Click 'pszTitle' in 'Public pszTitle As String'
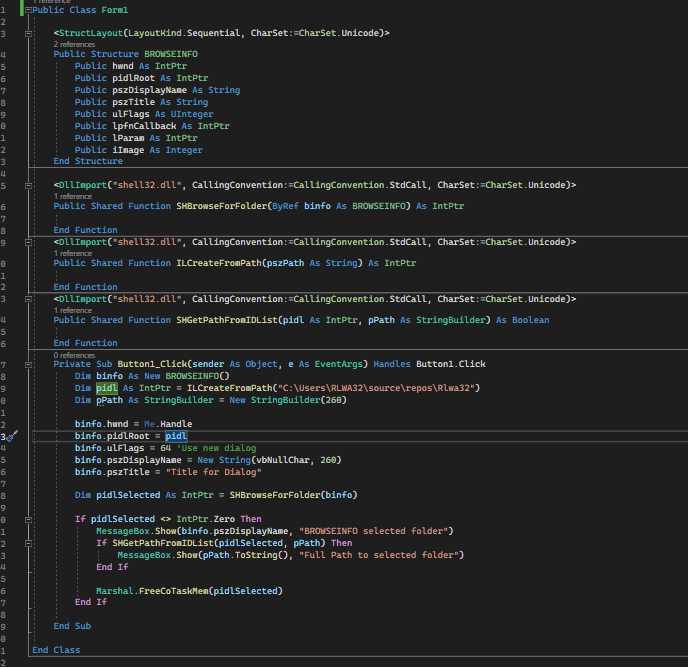This screenshot has height=667, width=688. click(x=133, y=102)
